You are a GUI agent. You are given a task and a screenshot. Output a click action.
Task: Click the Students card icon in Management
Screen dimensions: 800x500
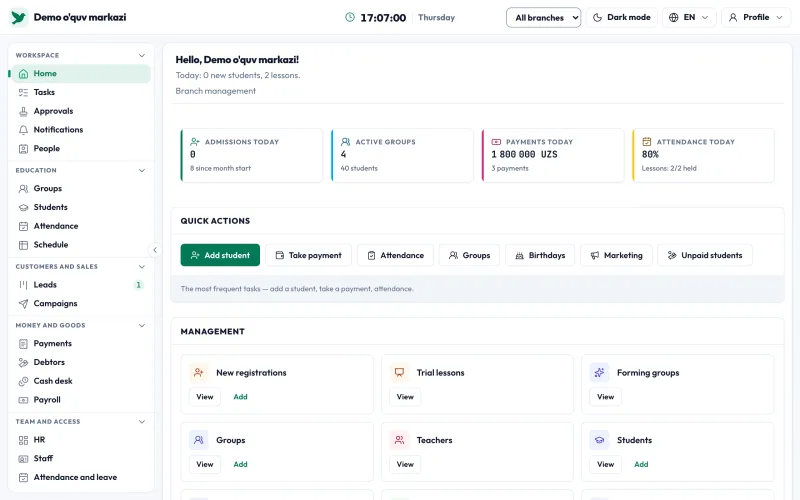click(x=599, y=440)
